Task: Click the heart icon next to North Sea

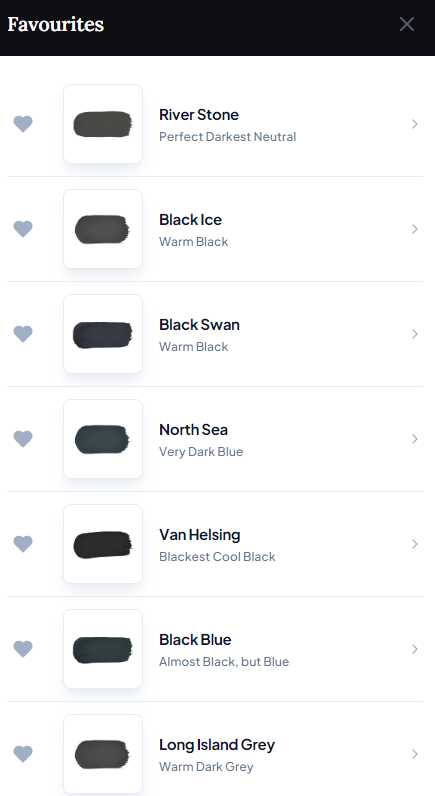Action: pos(23,439)
